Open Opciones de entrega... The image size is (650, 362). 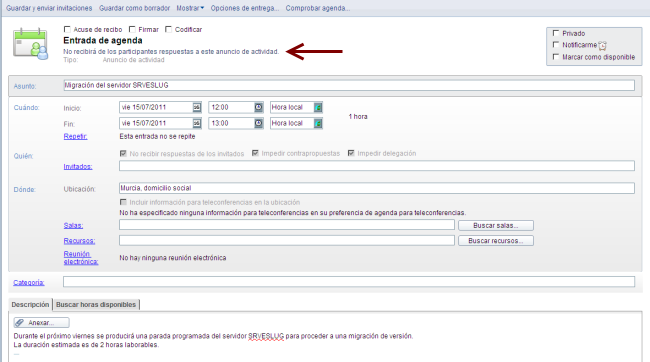[245, 8]
